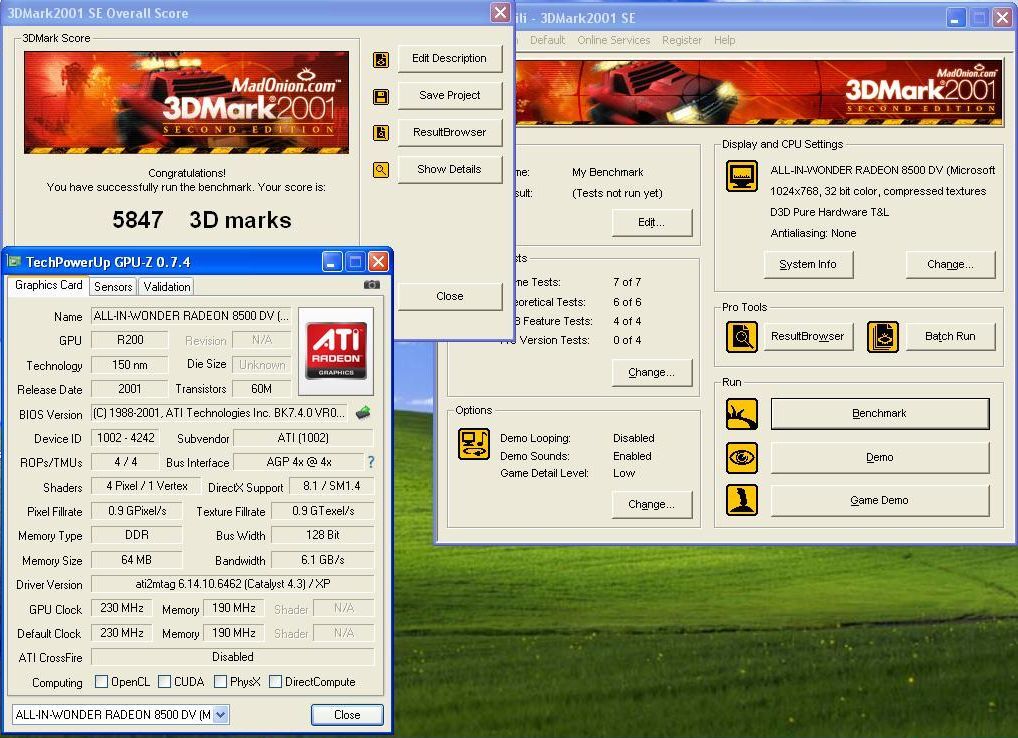Click the Game Demo joystick icon
The height and width of the screenshot is (738, 1018).
tap(741, 500)
